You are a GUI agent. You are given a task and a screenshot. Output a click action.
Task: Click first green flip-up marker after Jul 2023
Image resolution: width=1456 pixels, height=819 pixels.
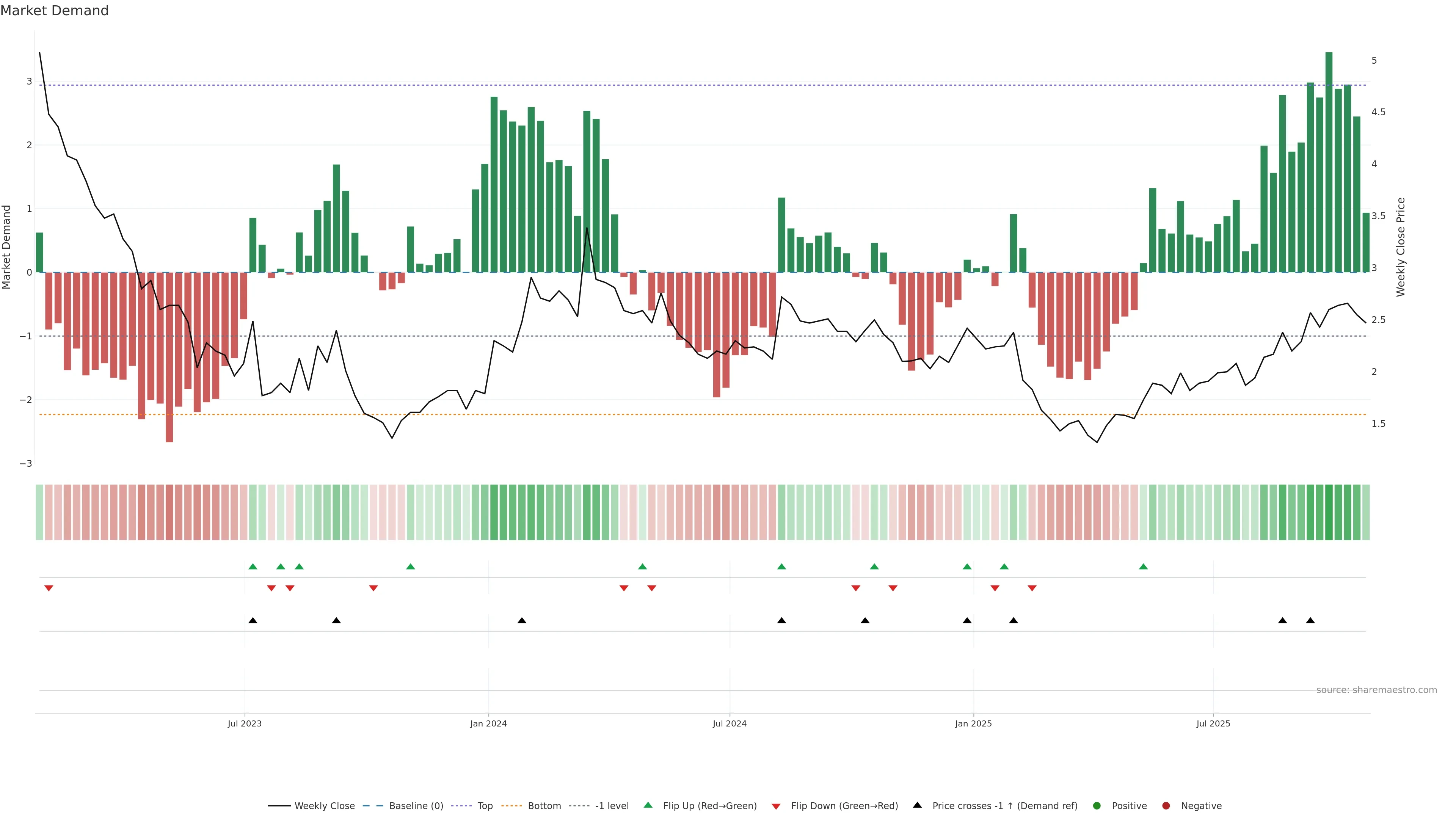(253, 566)
